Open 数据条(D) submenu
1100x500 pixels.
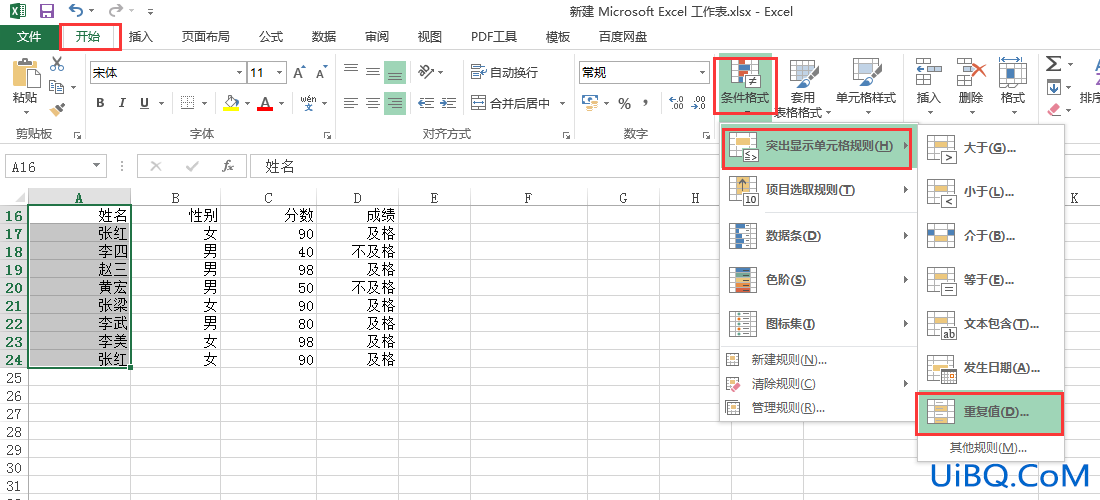(x=818, y=236)
